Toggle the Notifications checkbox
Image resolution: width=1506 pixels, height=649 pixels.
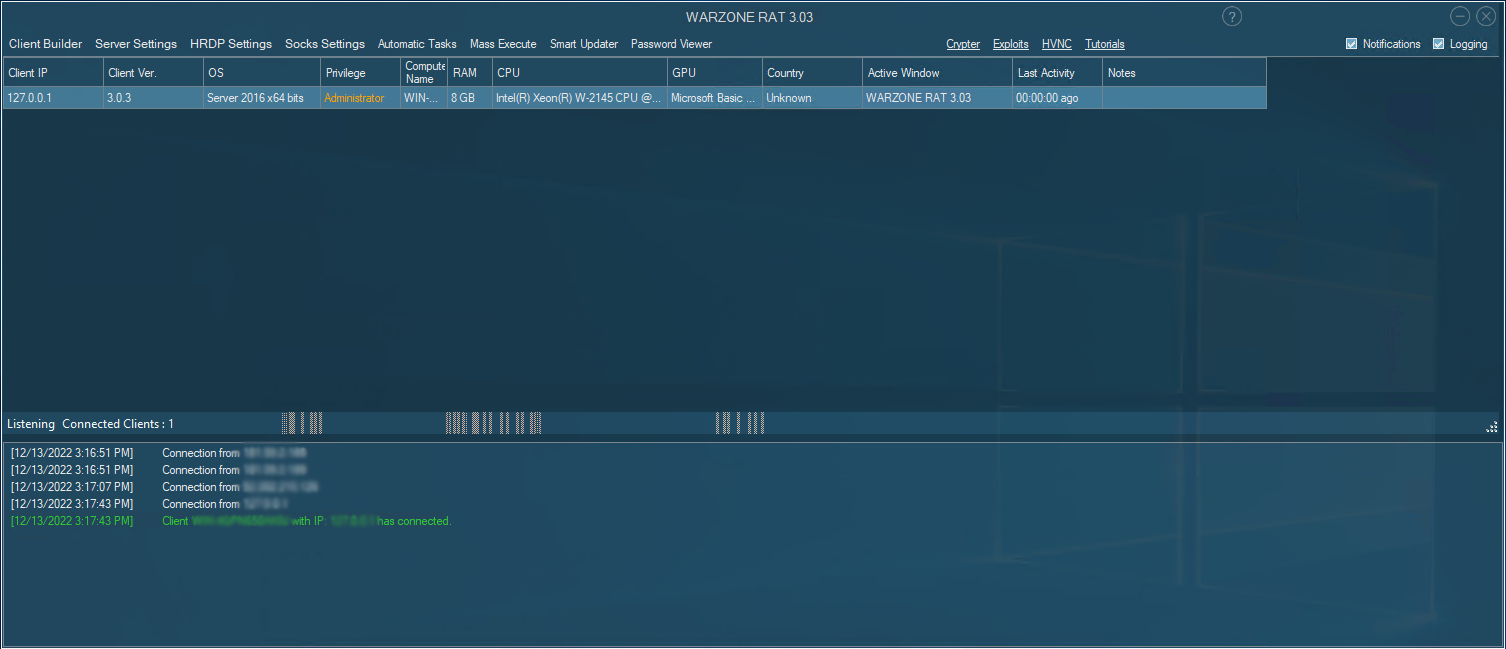[x=1352, y=44]
